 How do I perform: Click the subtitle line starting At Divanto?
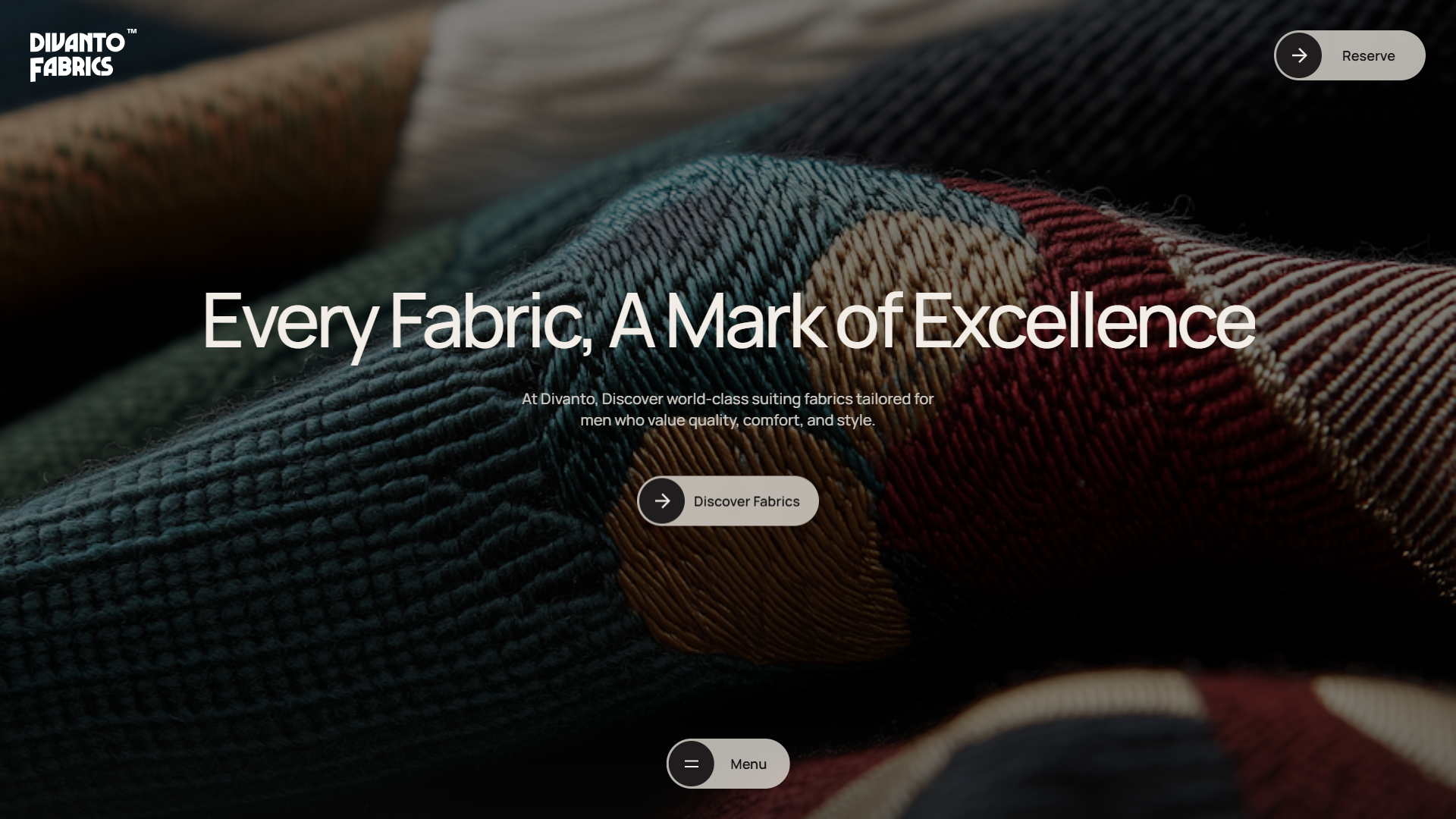[728, 399]
